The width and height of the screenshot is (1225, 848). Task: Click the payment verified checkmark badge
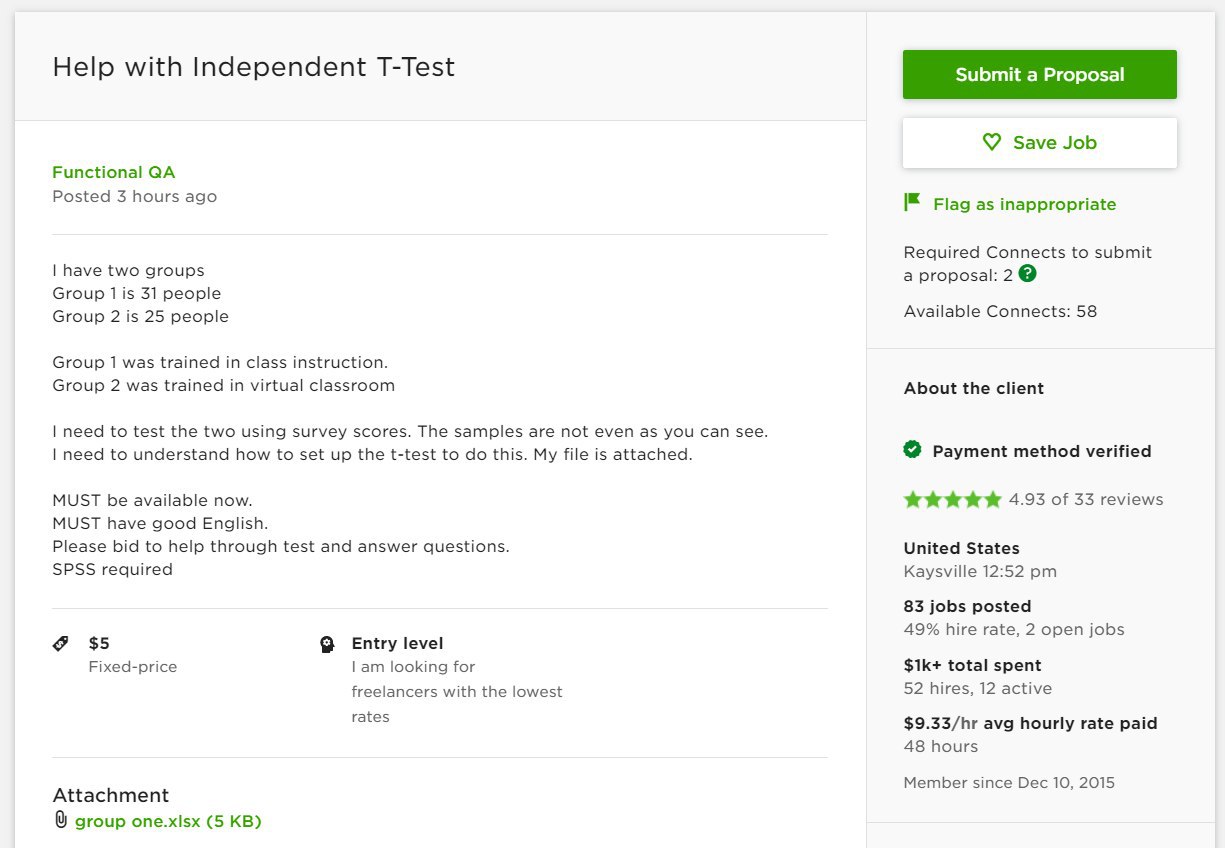coord(912,450)
